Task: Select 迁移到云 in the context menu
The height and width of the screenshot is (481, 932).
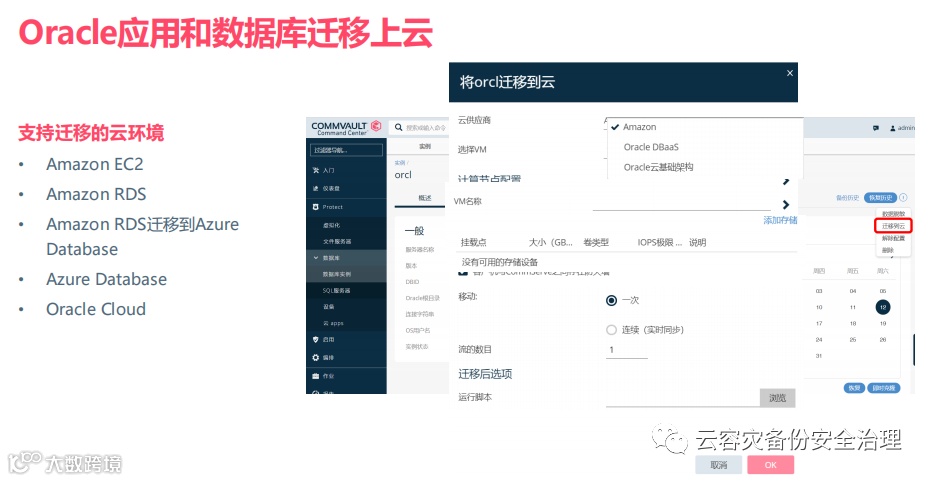Action: click(893, 226)
